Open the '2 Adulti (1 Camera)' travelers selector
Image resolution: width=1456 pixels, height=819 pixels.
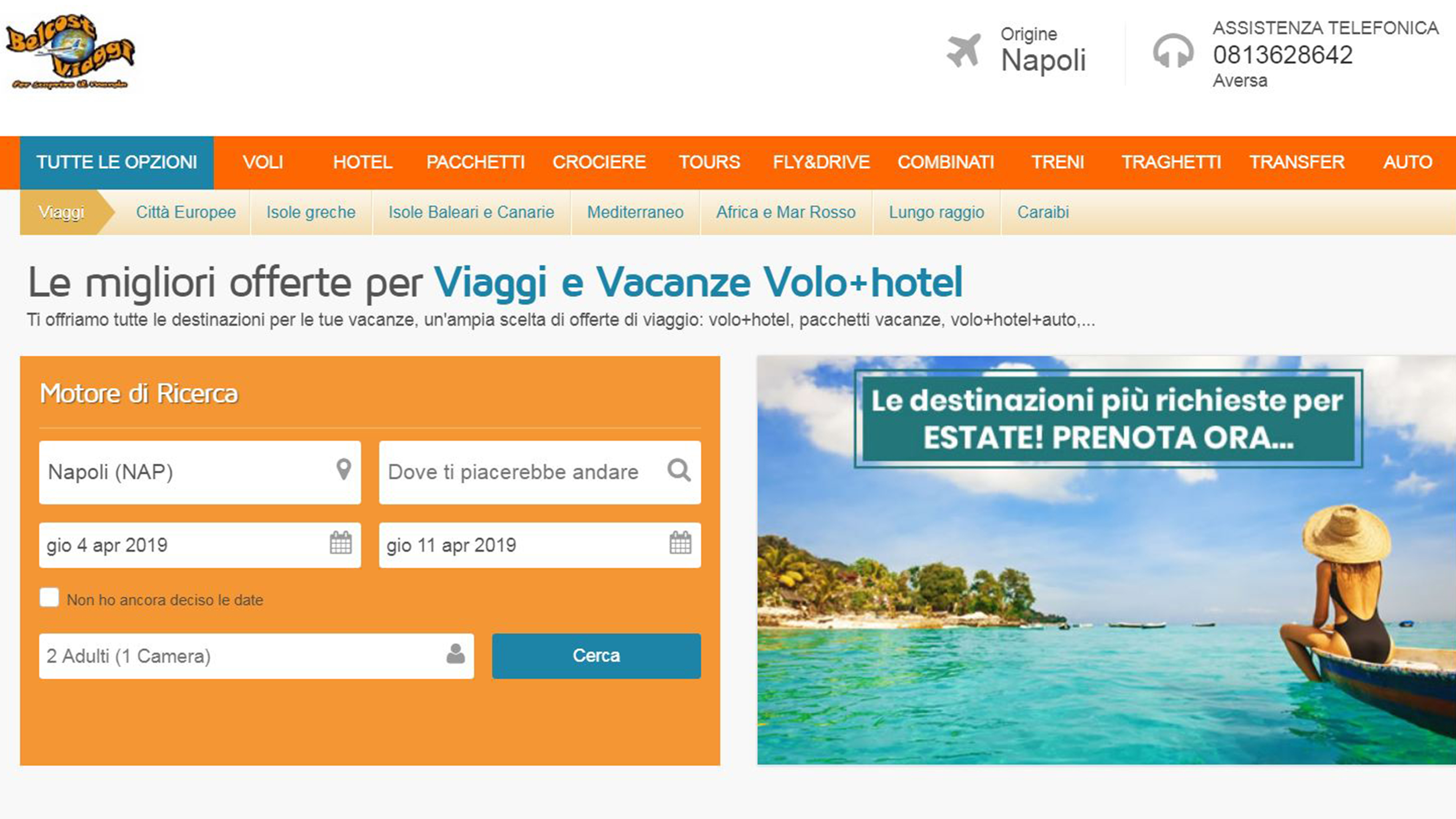[257, 656]
